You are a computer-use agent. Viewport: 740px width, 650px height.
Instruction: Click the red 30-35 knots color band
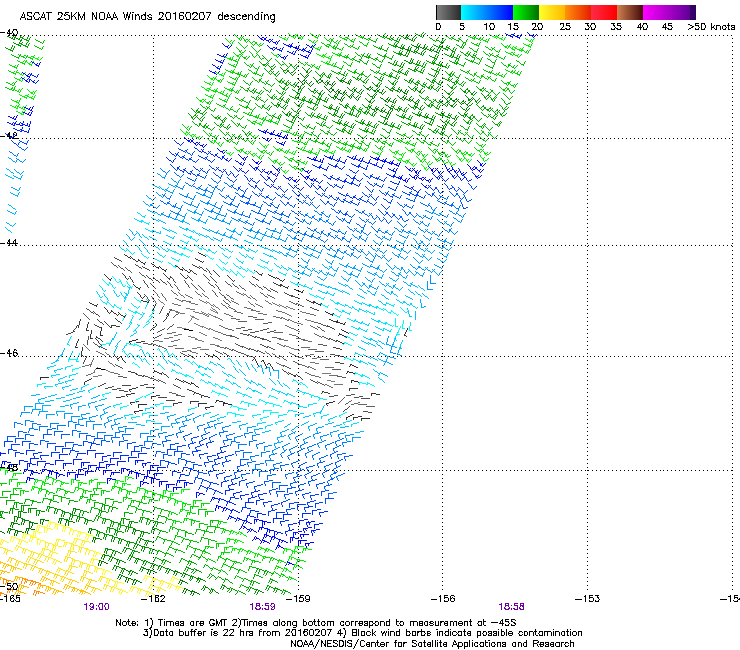click(x=604, y=12)
